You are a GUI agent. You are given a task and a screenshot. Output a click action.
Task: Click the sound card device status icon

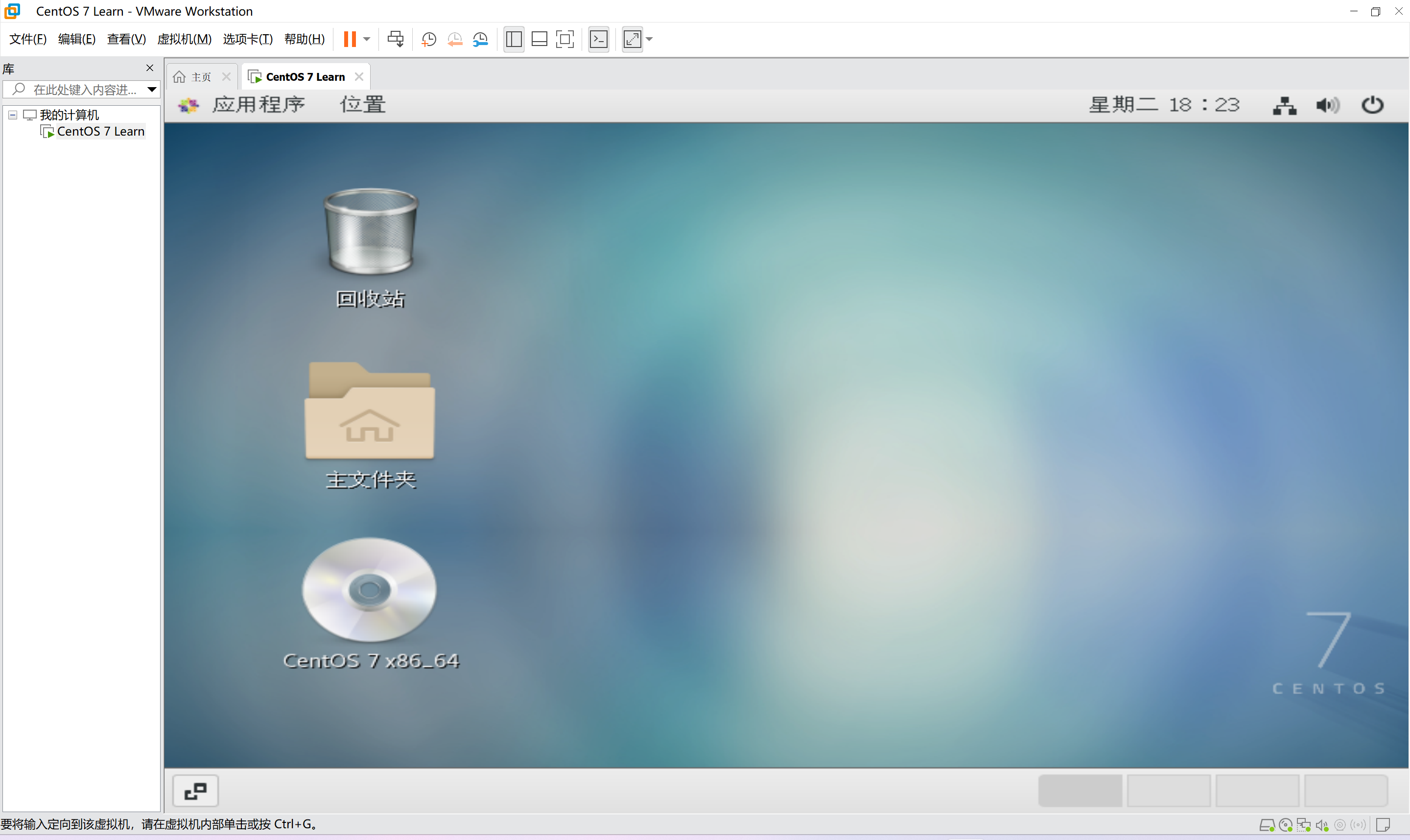1322,825
